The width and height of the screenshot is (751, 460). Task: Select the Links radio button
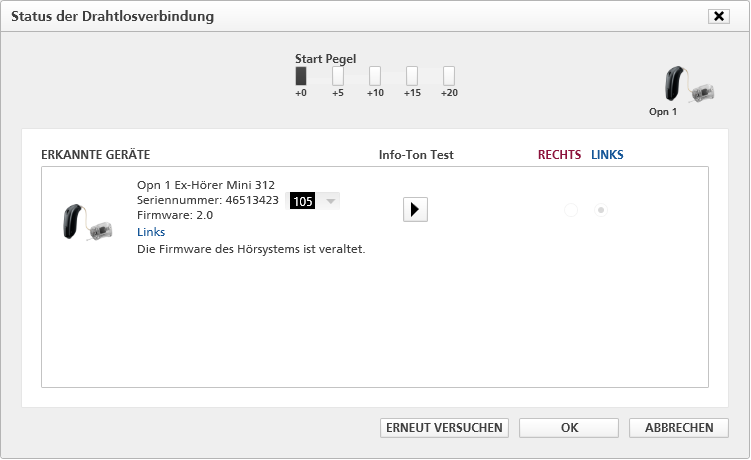[x=601, y=210]
